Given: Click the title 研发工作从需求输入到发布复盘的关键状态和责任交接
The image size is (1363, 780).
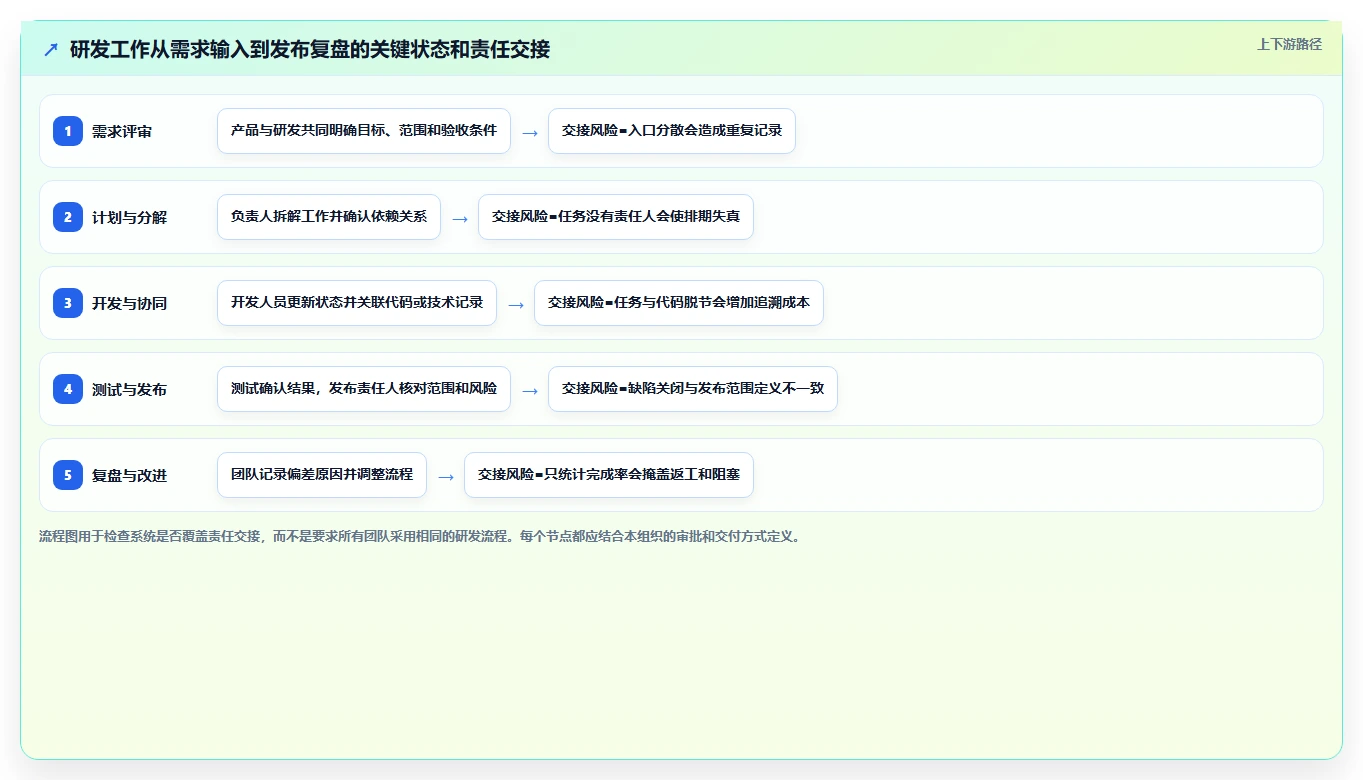Looking at the screenshot, I should click(x=310, y=49).
